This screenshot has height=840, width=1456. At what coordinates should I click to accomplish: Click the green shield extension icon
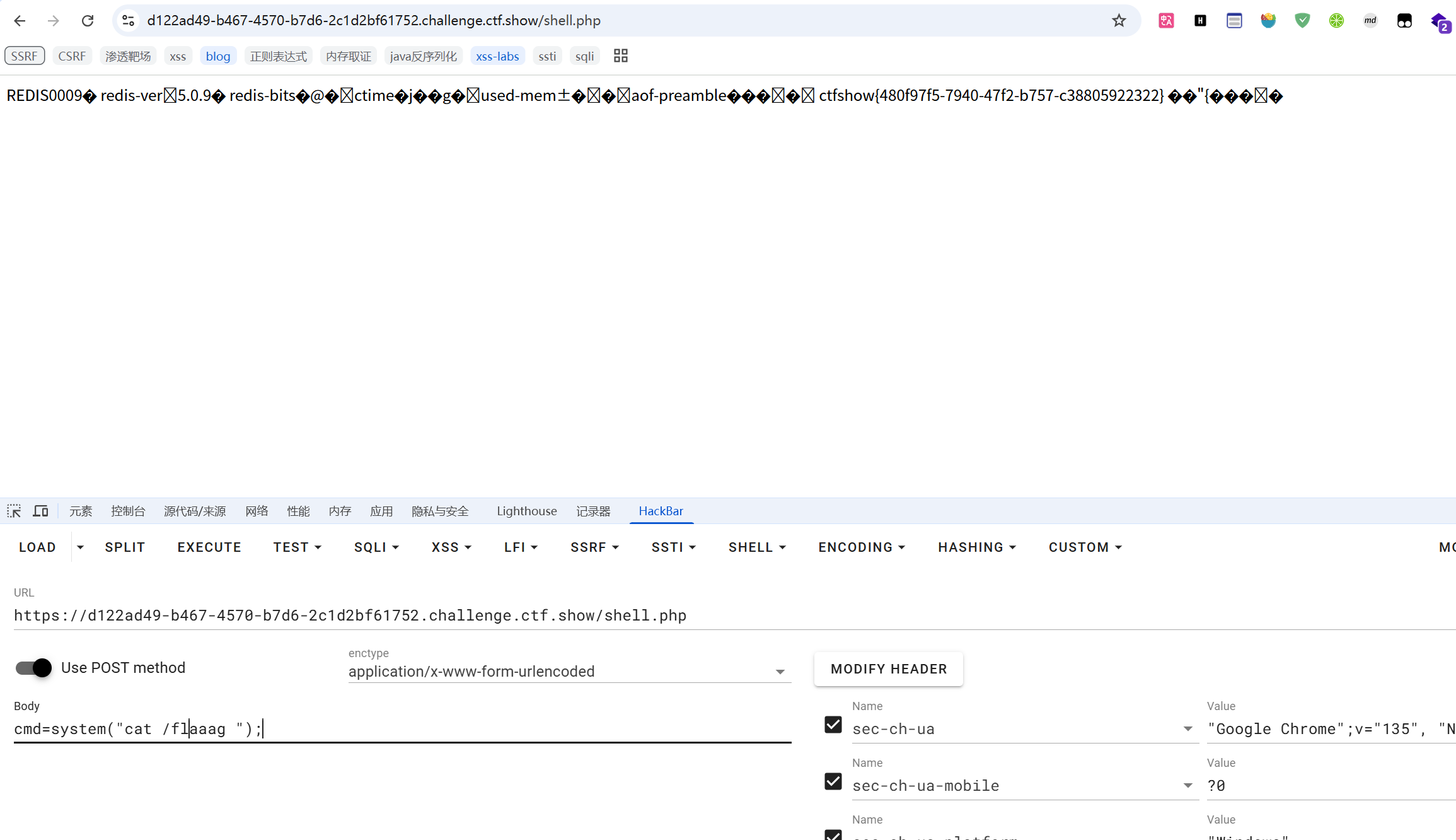point(1302,21)
